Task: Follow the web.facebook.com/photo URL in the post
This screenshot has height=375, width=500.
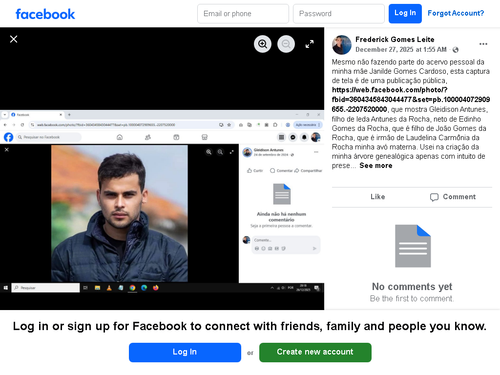Action: (x=410, y=99)
